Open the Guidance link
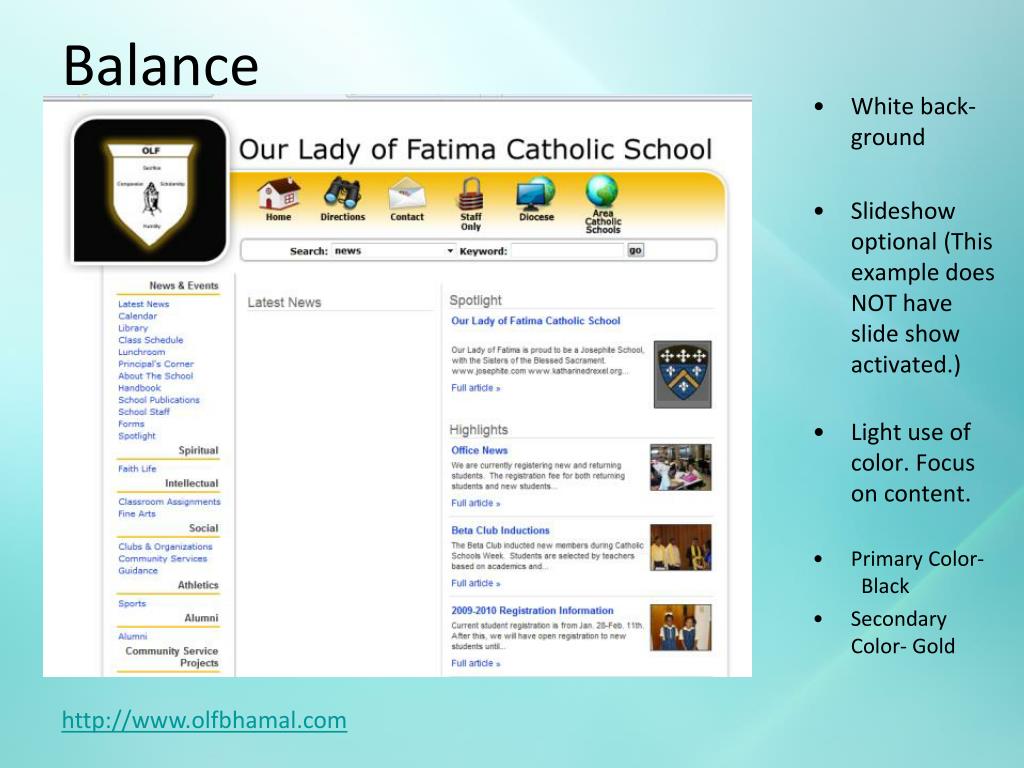Viewport: 1024px width, 768px height. [138, 570]
